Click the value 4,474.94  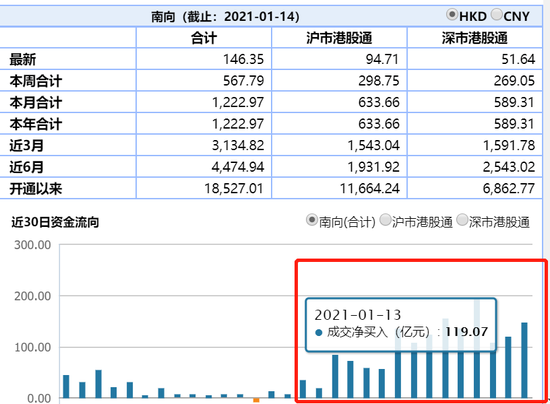238,167
